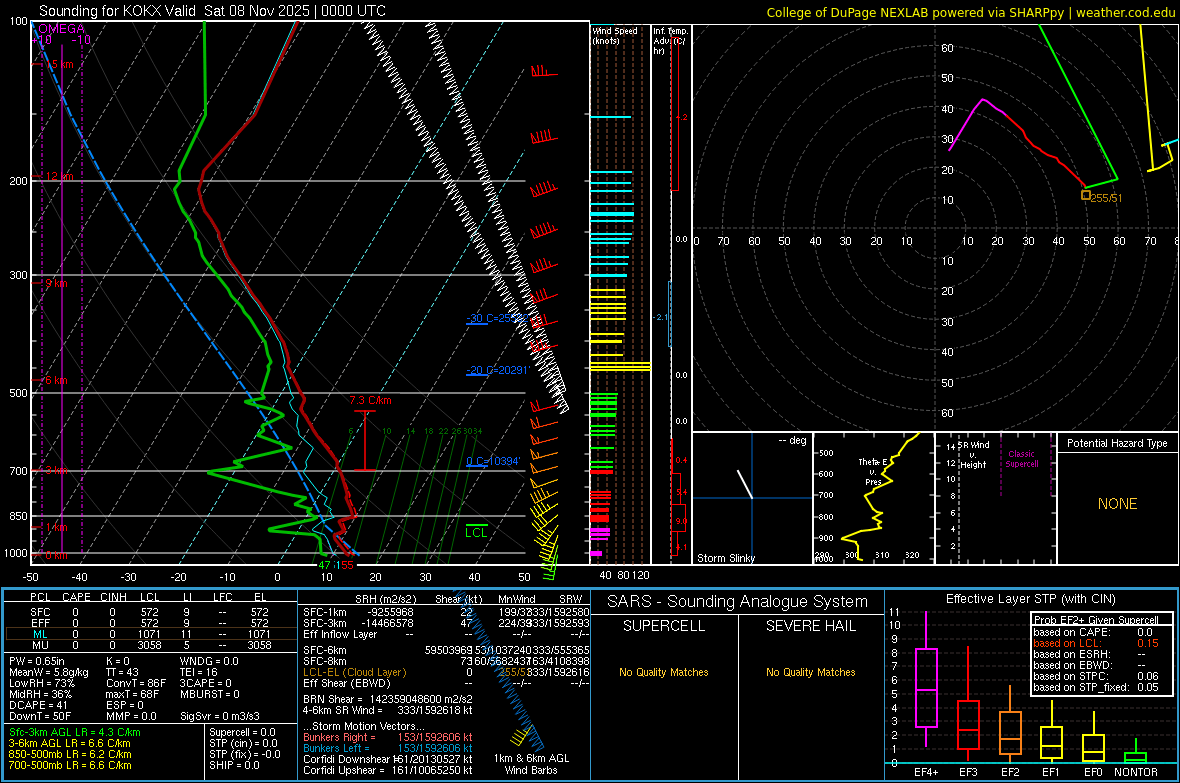Select the EFF parcel row in the table
The height and width of the screenshot is (783, 1180).
[151, 623]
